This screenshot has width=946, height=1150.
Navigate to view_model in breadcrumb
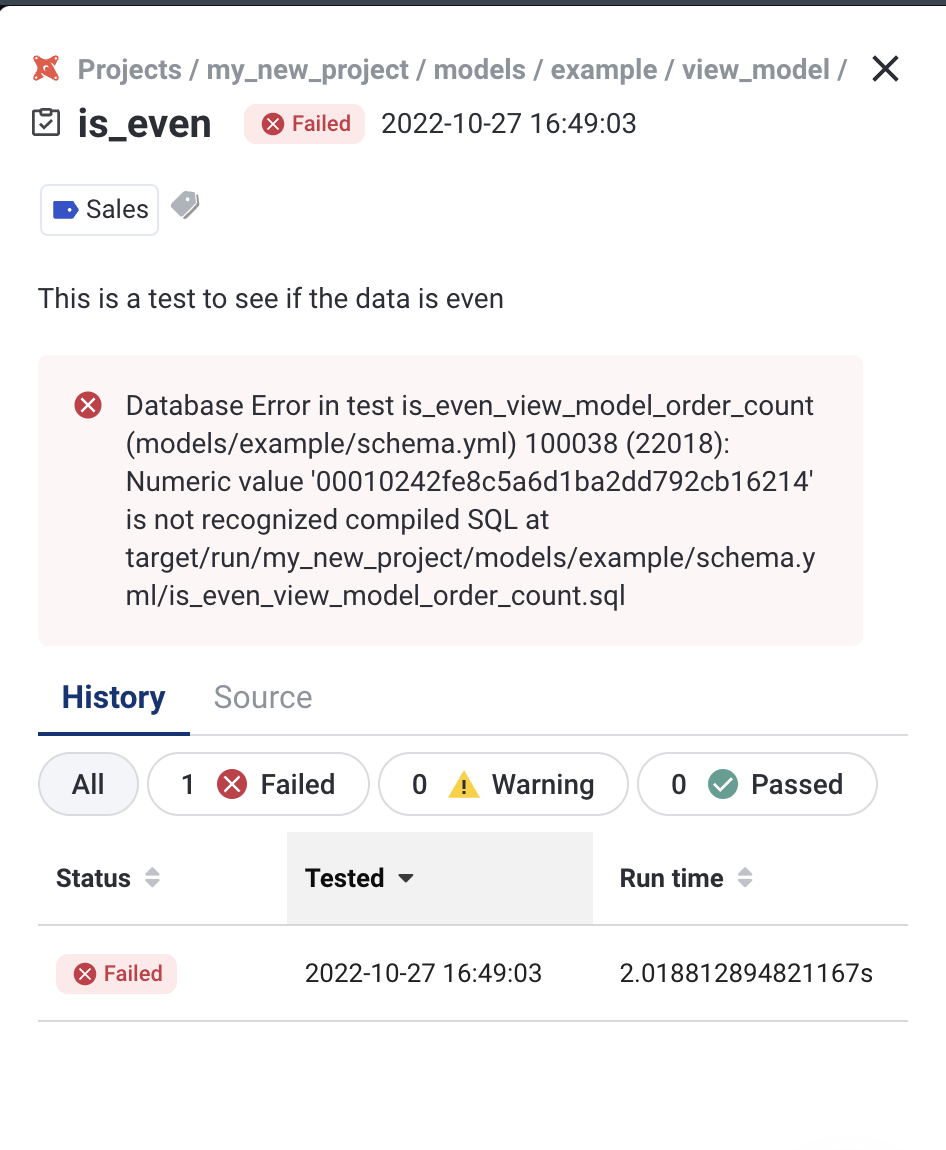click(x=755, y=69)
